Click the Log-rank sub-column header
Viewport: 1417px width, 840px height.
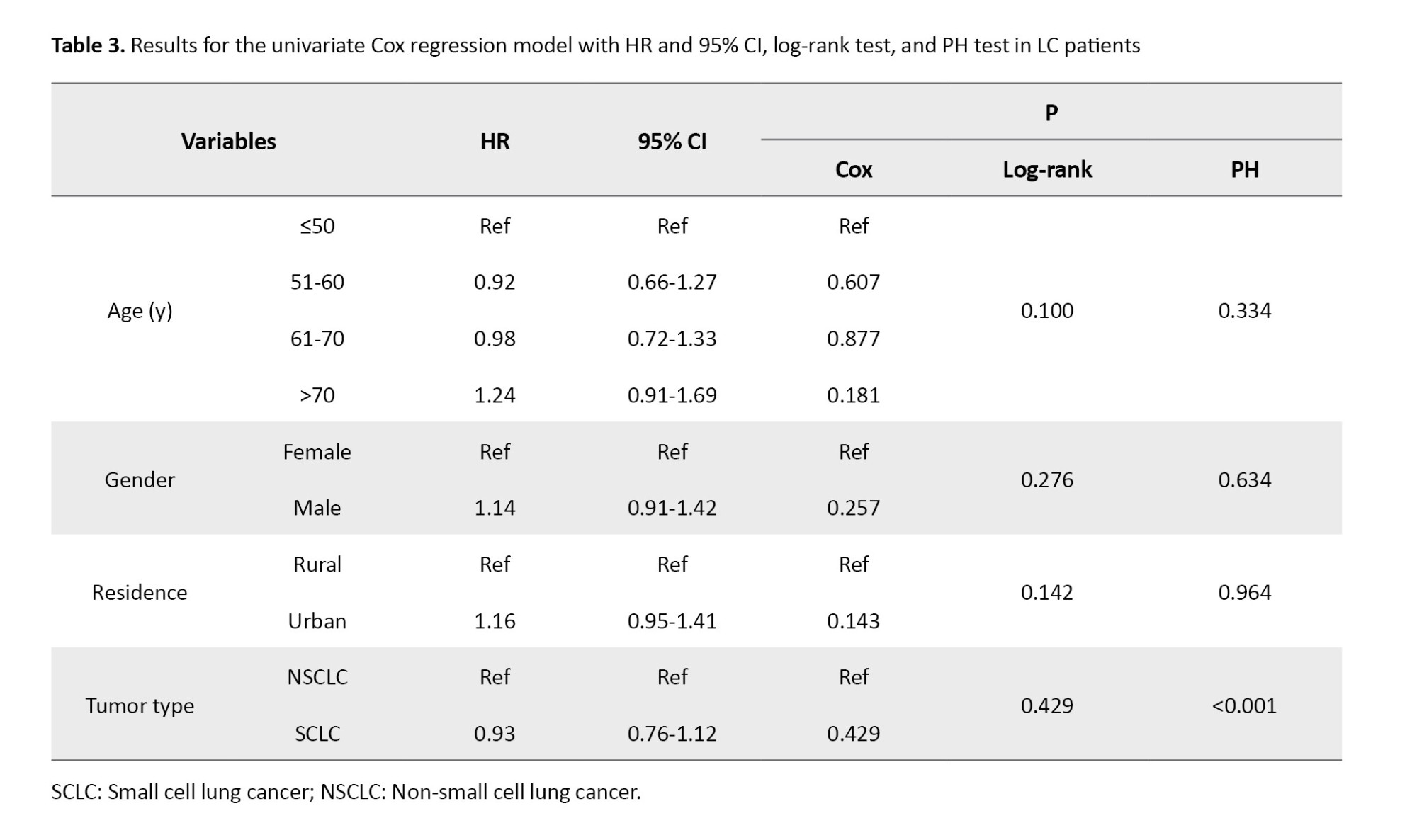(1046, 170)
